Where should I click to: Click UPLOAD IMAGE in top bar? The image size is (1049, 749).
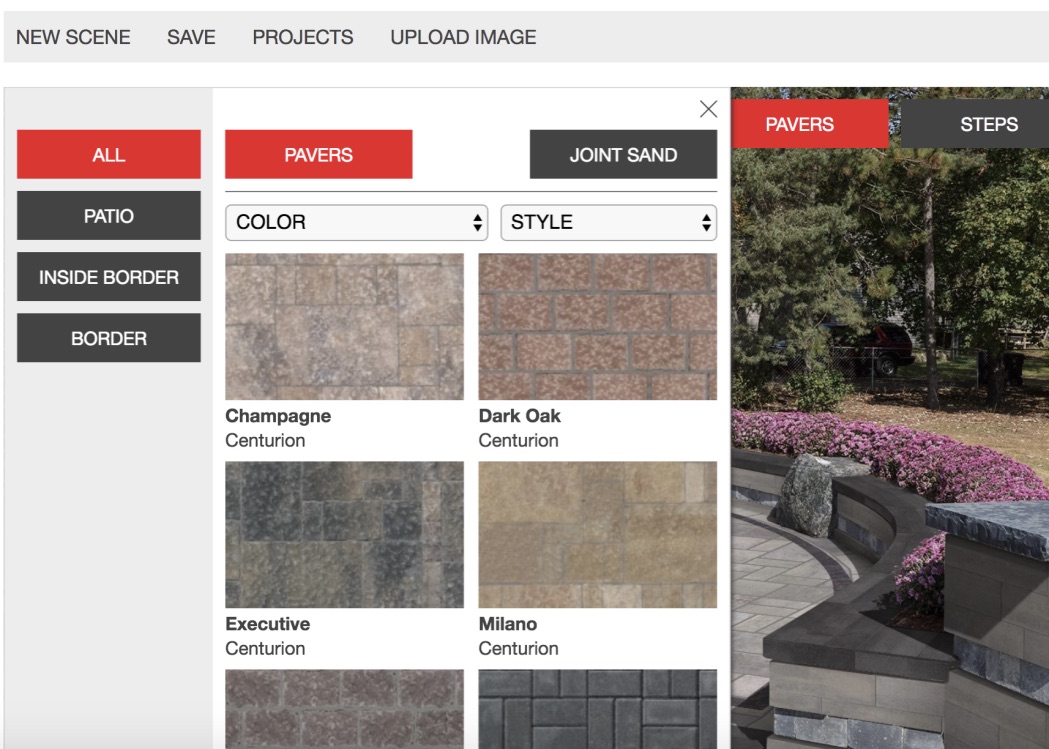[x=463, y=37]
